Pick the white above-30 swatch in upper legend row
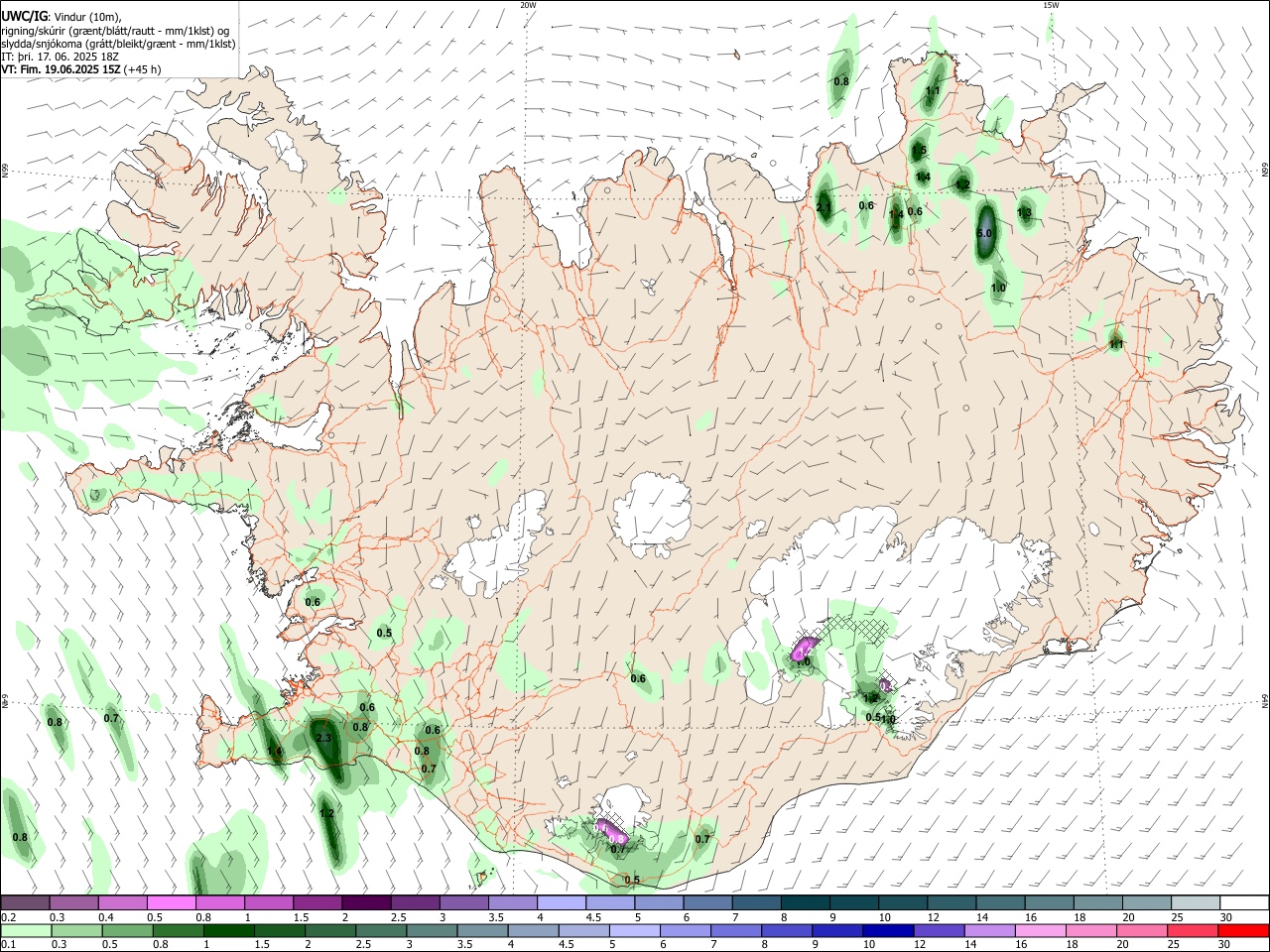 tap(1244, 902)
